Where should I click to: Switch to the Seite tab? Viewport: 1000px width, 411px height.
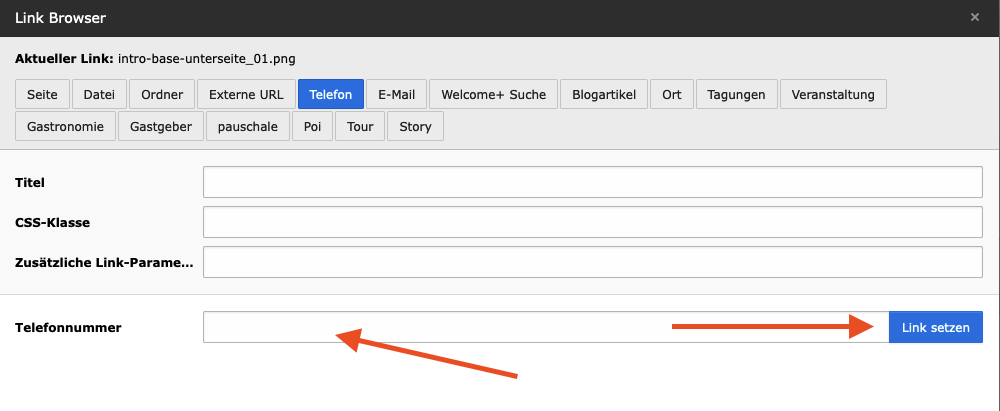point(42,94)
